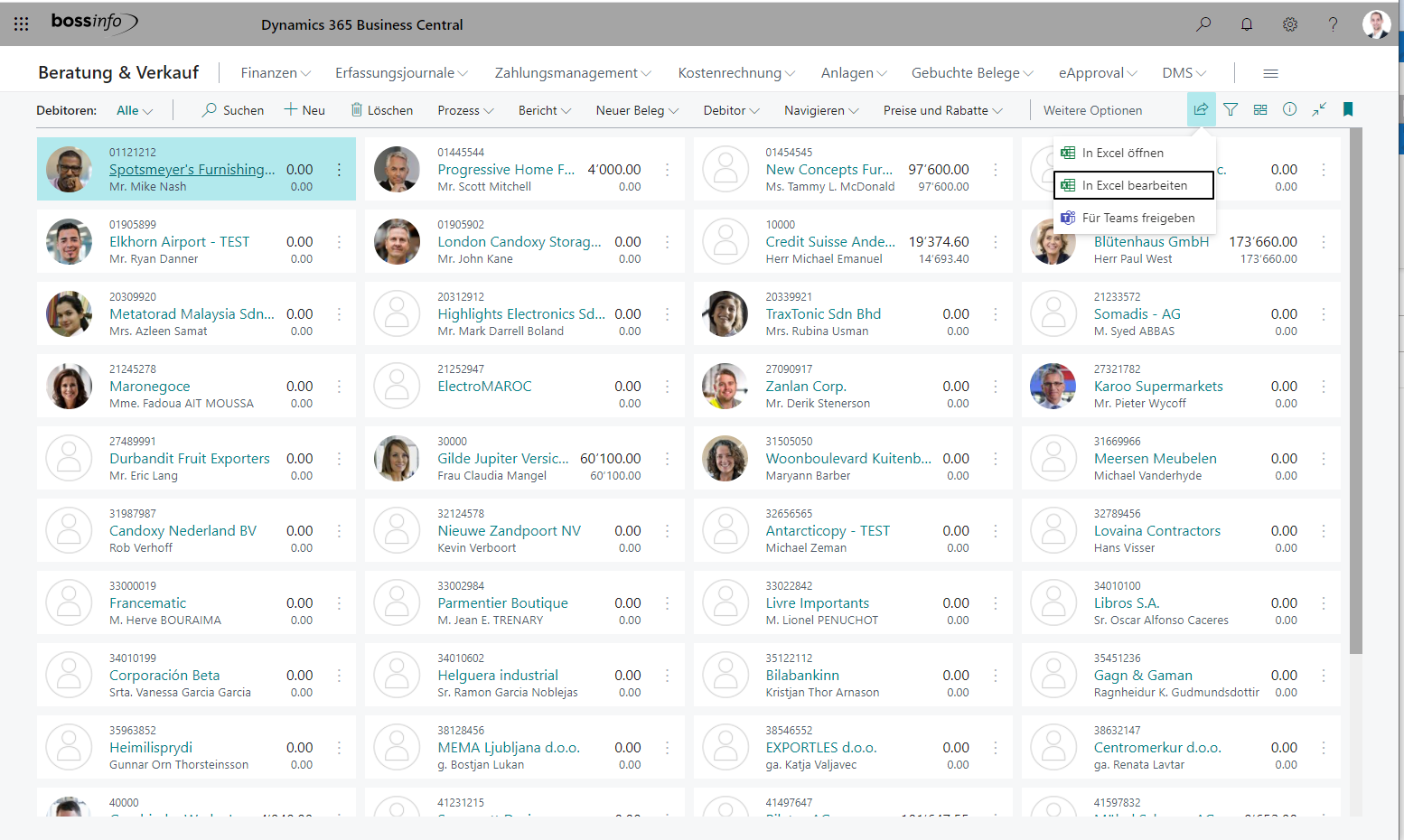Click the Neu plus icon
Image resolution: width=1404 pixels, height=840 pixels.
pos(304,109)
